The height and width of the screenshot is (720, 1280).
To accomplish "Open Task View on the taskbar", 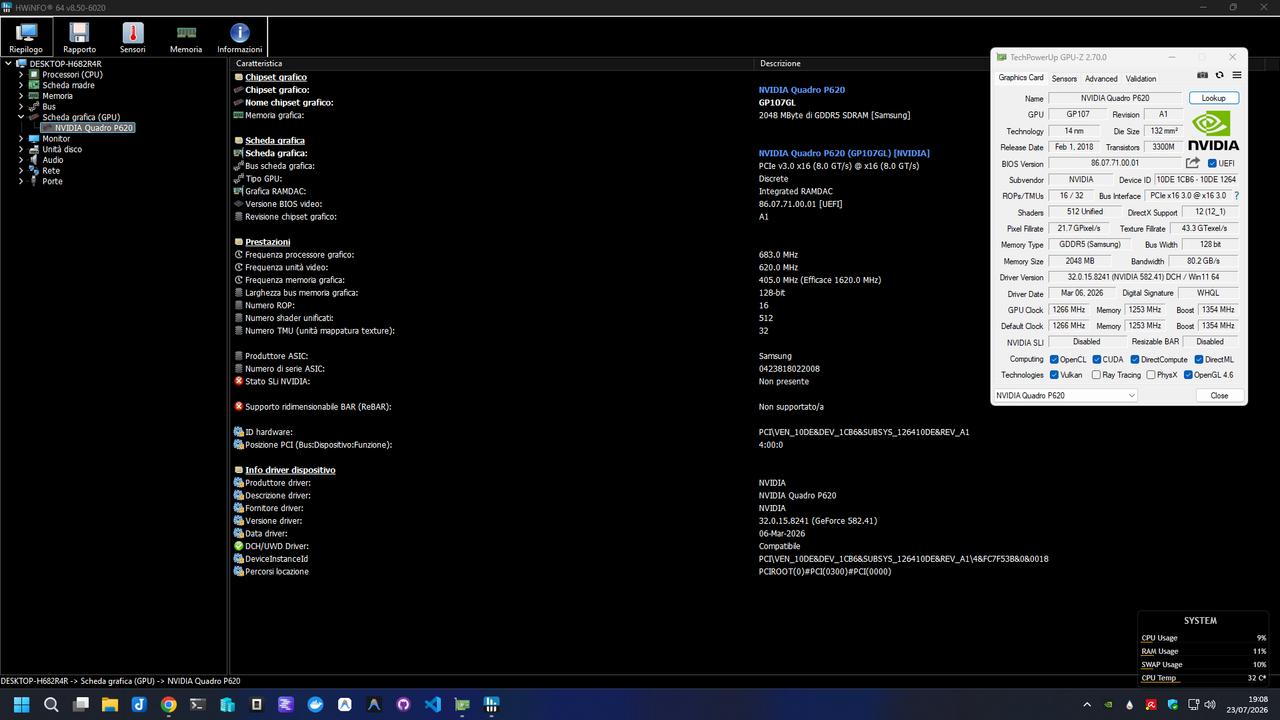I will coord(81,704).
